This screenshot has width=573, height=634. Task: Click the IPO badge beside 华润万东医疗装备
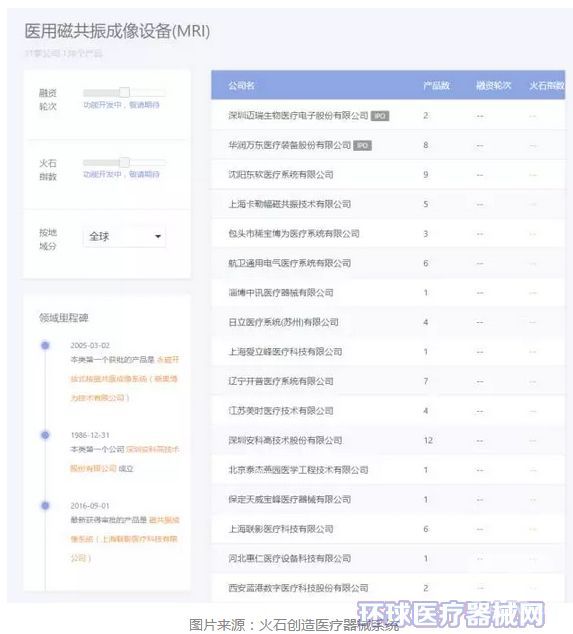pyautogui.click(x=362, y=146)
